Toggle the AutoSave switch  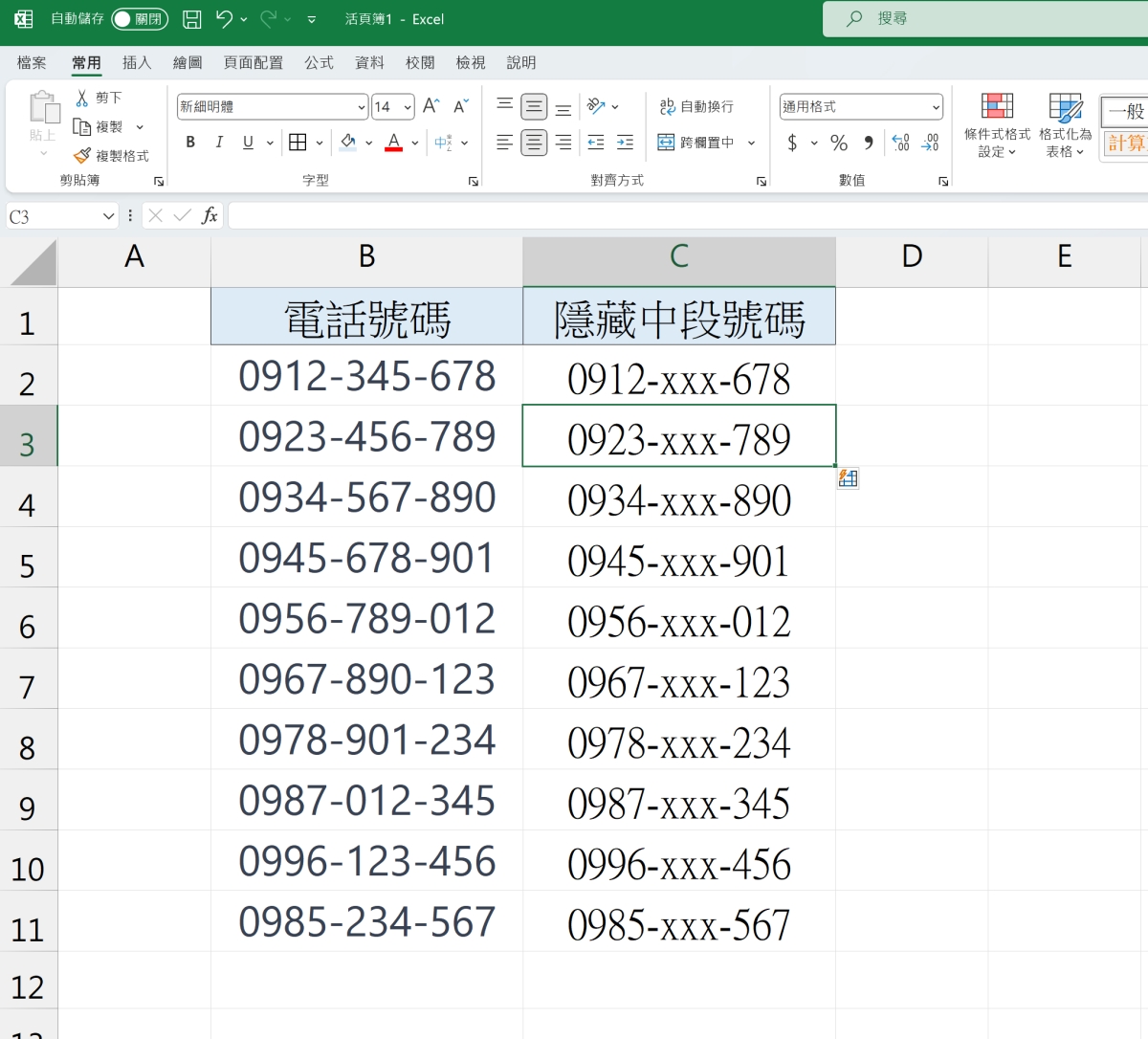click(x=139, y=19)
